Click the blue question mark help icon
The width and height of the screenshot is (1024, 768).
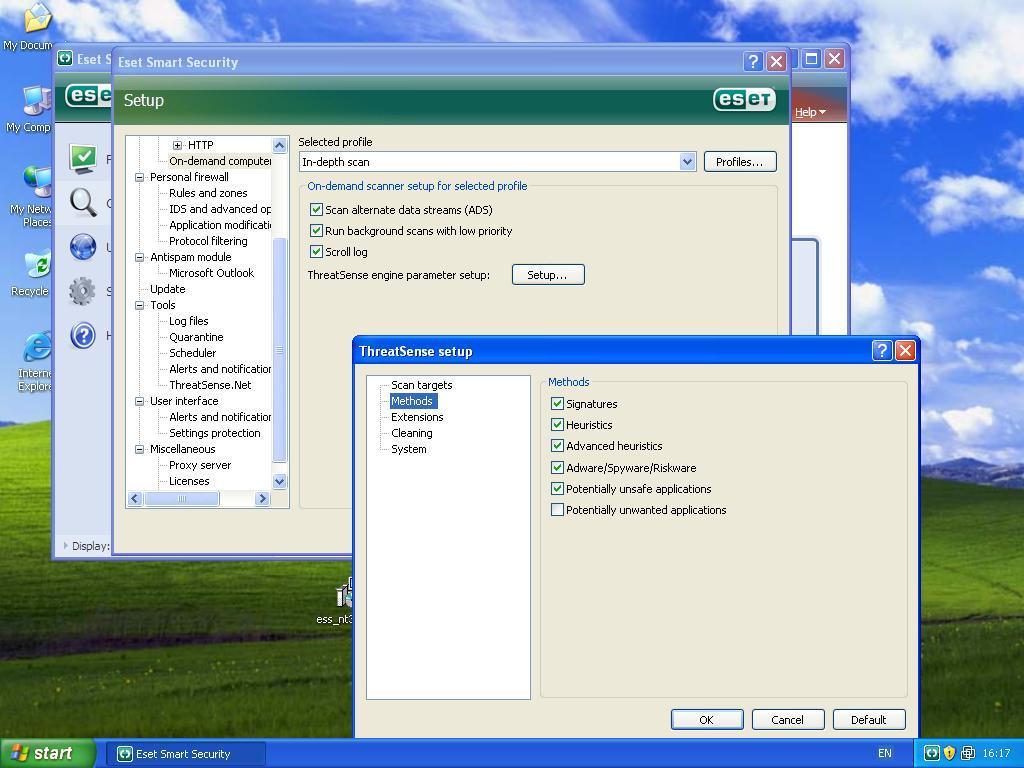(83, 335)
